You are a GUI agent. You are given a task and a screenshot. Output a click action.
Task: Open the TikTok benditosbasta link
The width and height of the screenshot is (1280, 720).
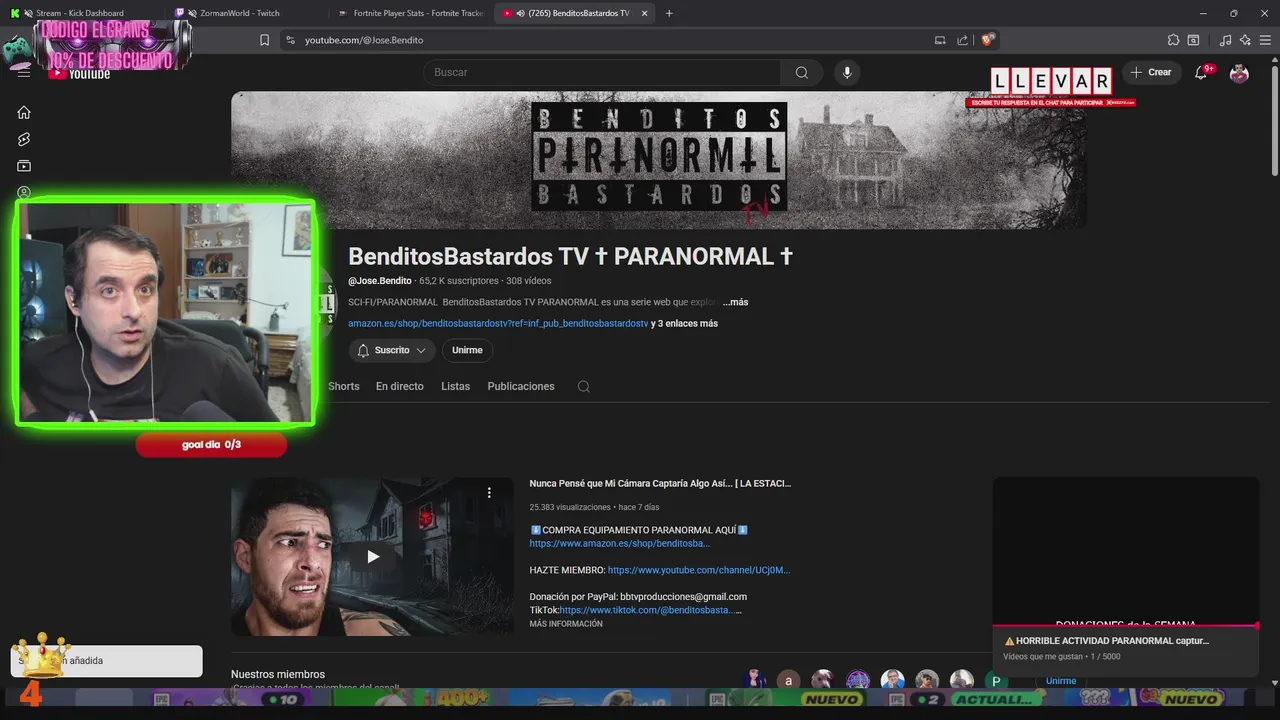(x=650, y=610)
